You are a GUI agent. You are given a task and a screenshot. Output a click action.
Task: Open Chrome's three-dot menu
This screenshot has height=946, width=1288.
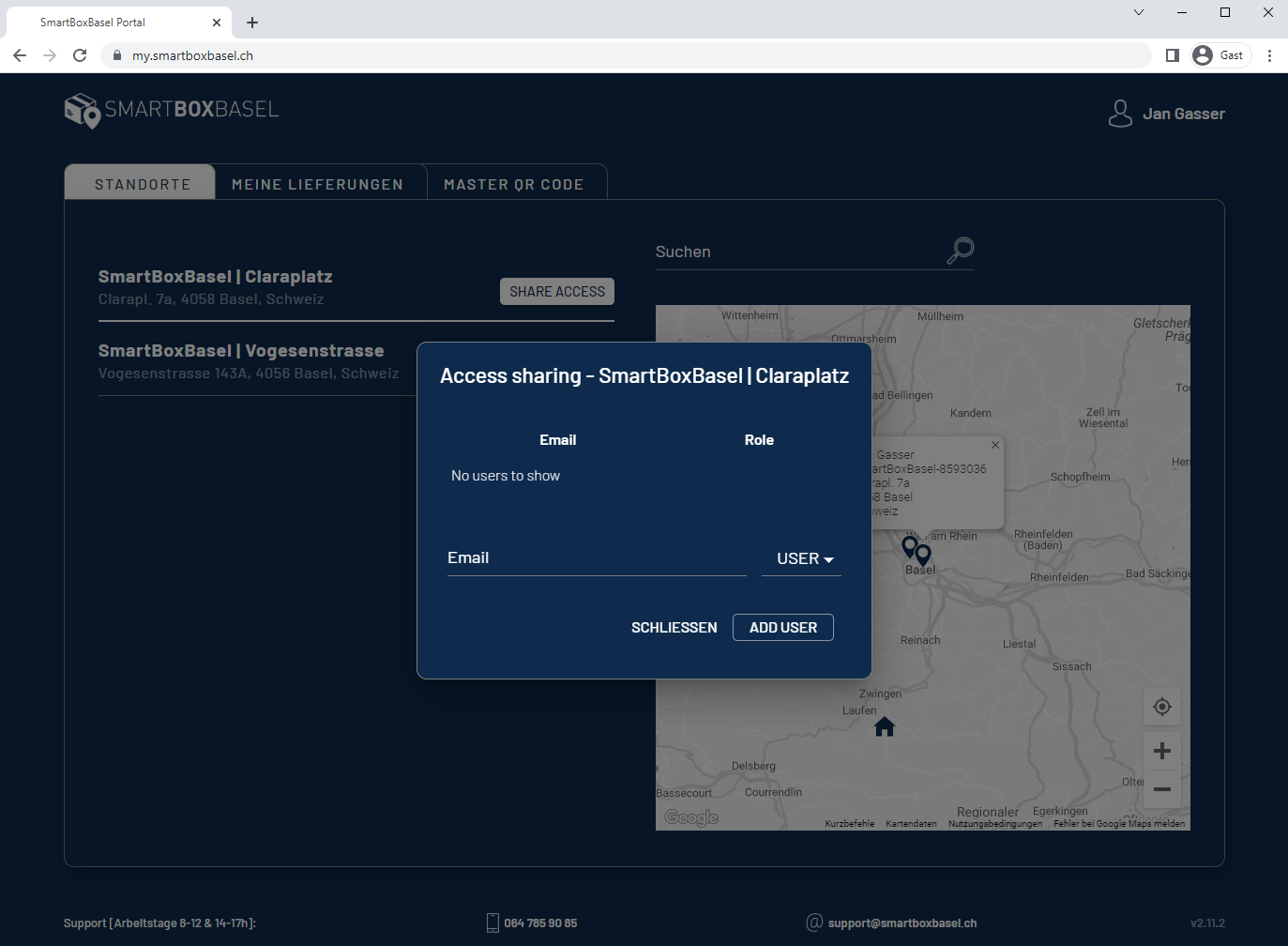[x=1269, y=55]
